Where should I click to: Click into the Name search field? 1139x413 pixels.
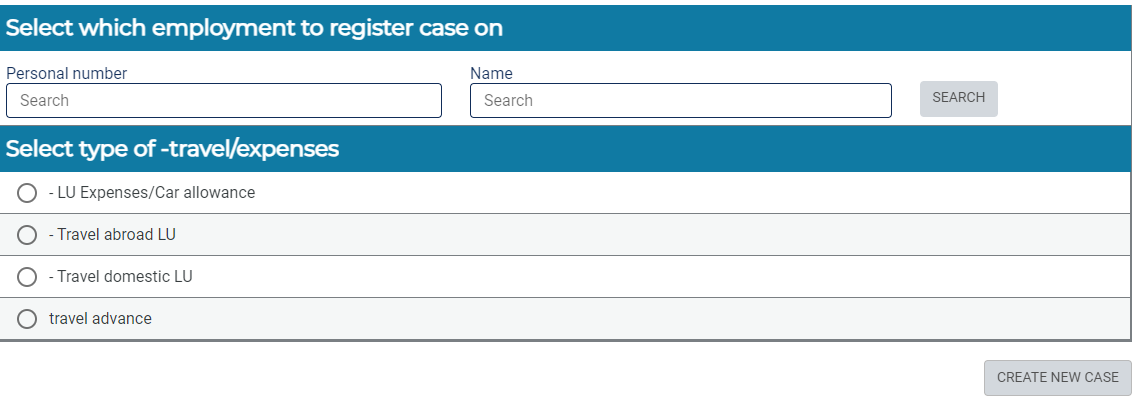(680, 100)
